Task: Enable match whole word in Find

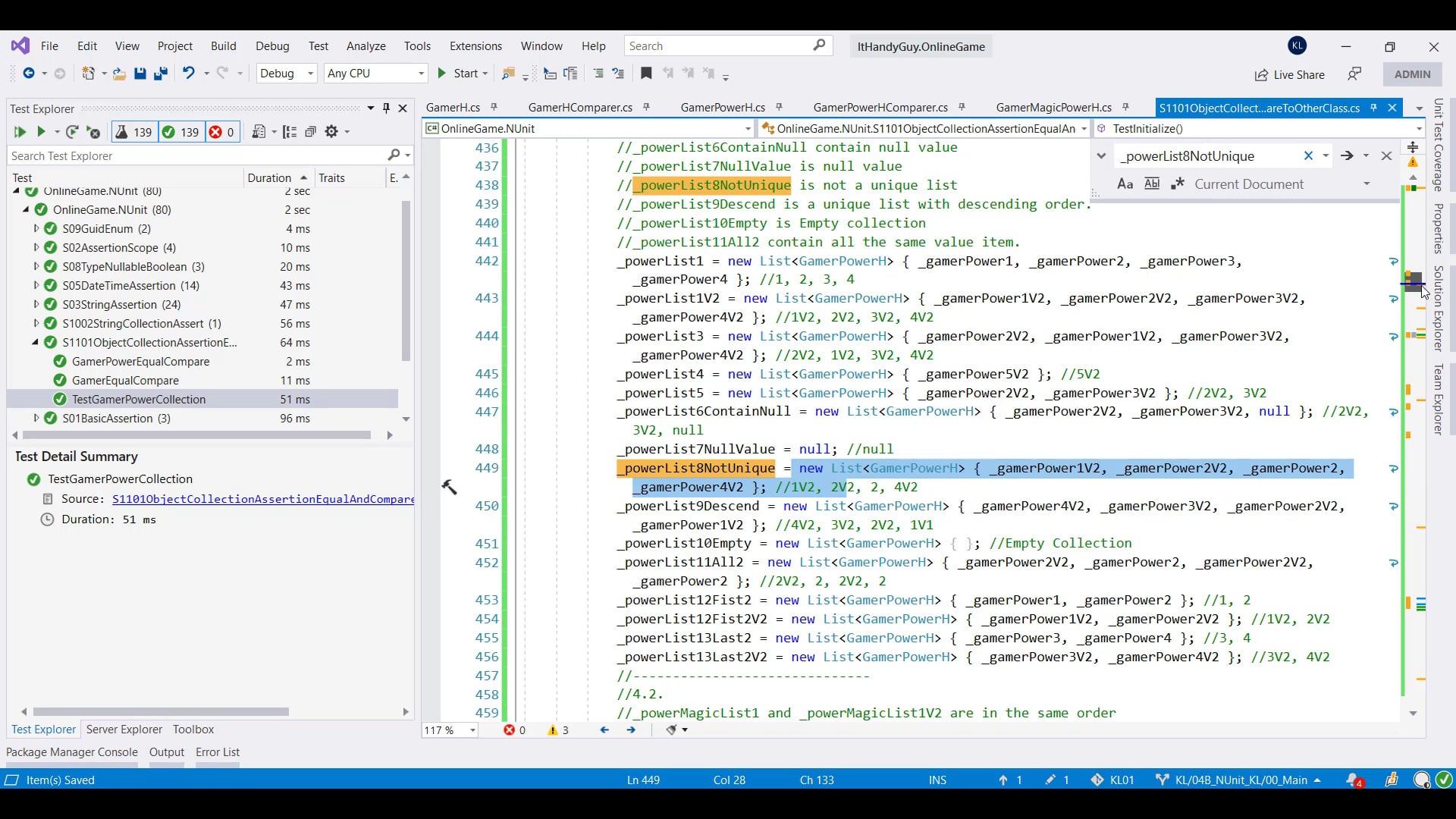Action: point(1152,184)
